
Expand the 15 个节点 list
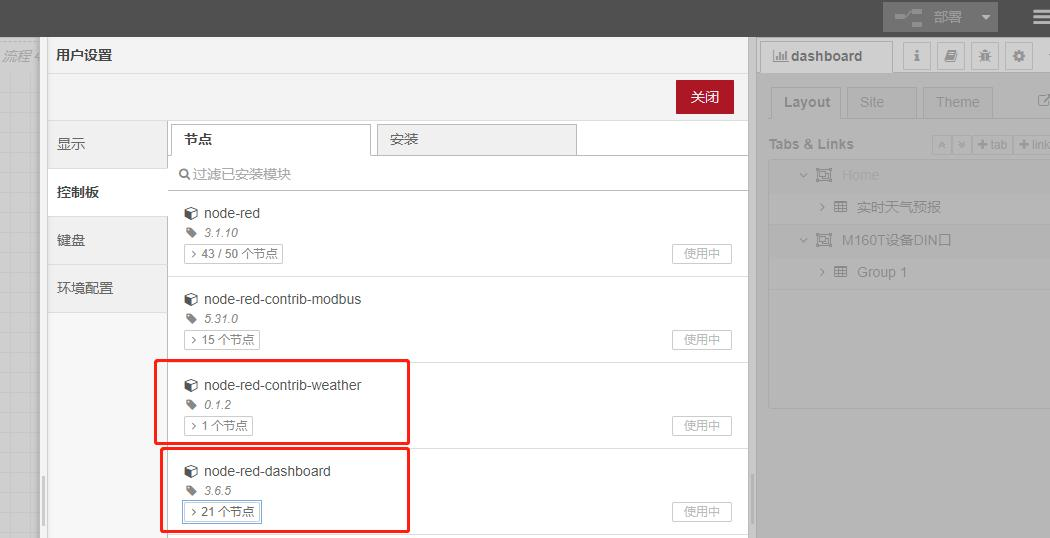click(222, 340)
